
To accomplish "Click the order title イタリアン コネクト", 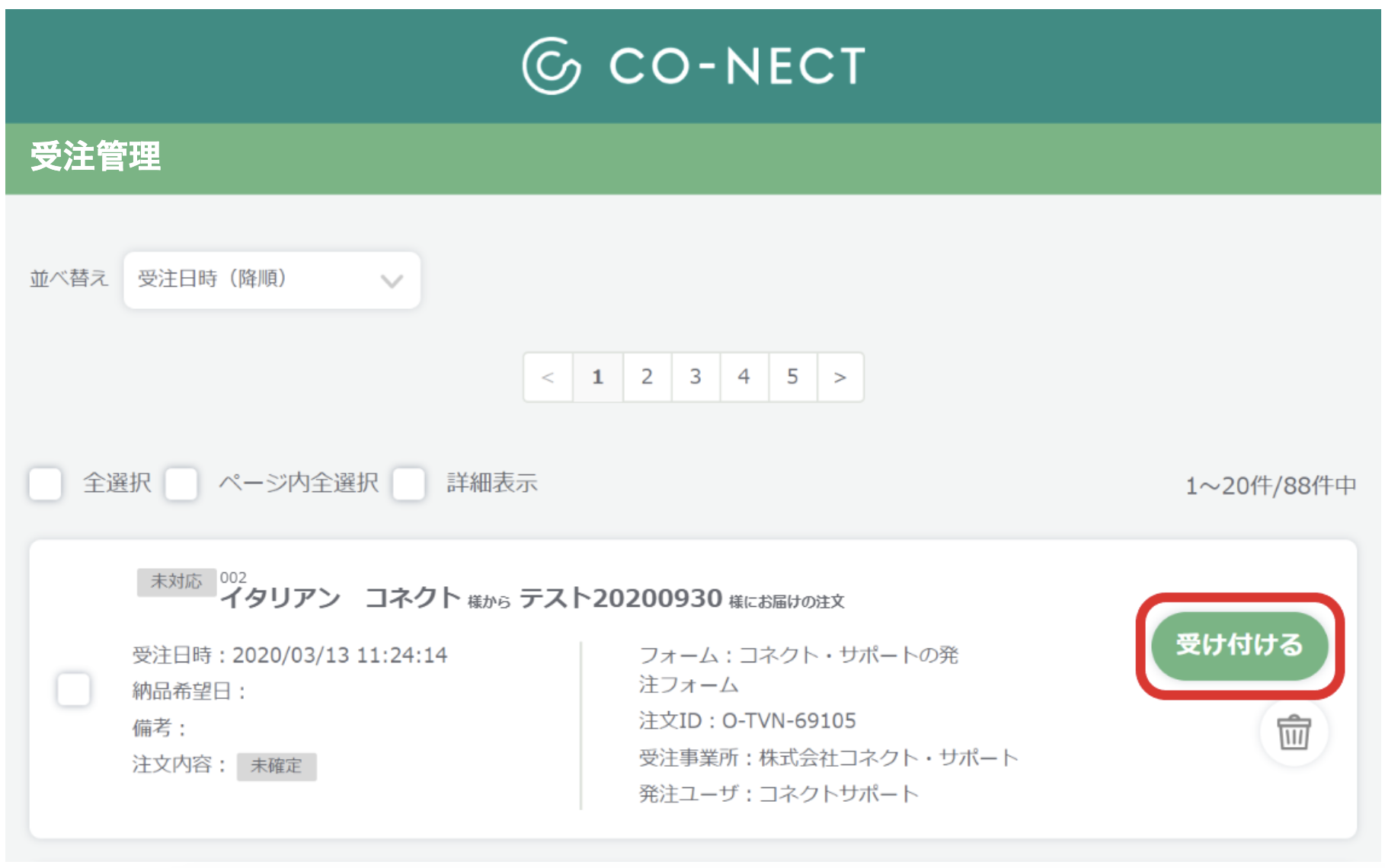I will tap(340, 598).
